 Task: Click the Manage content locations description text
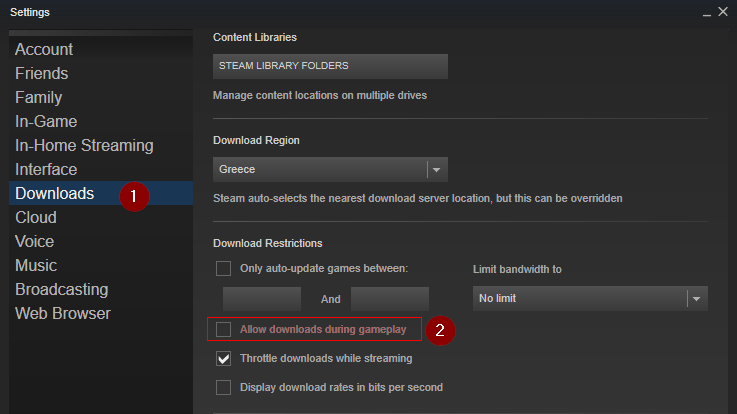(320, 95)
